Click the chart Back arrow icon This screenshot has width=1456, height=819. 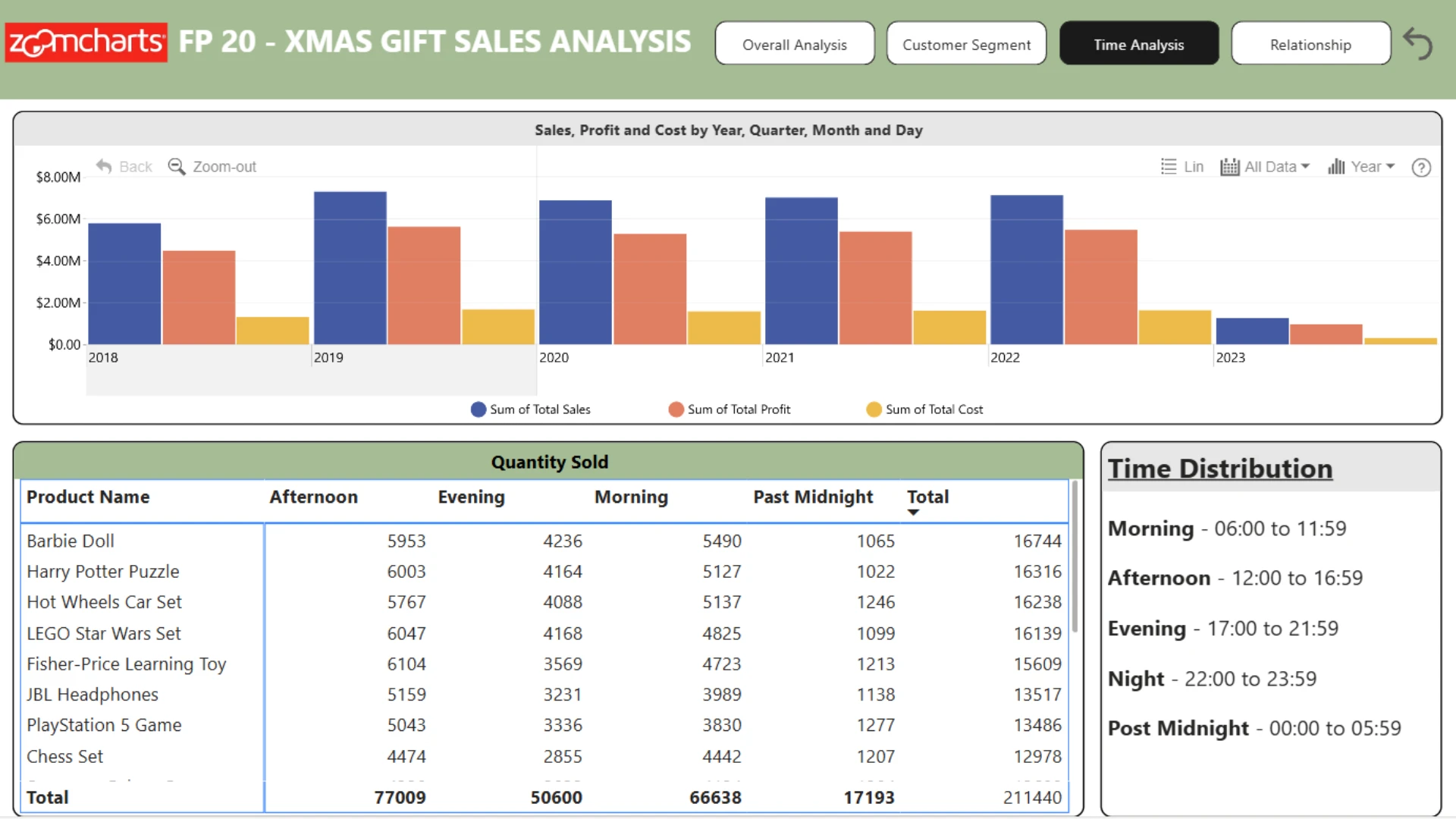point(104,166)
